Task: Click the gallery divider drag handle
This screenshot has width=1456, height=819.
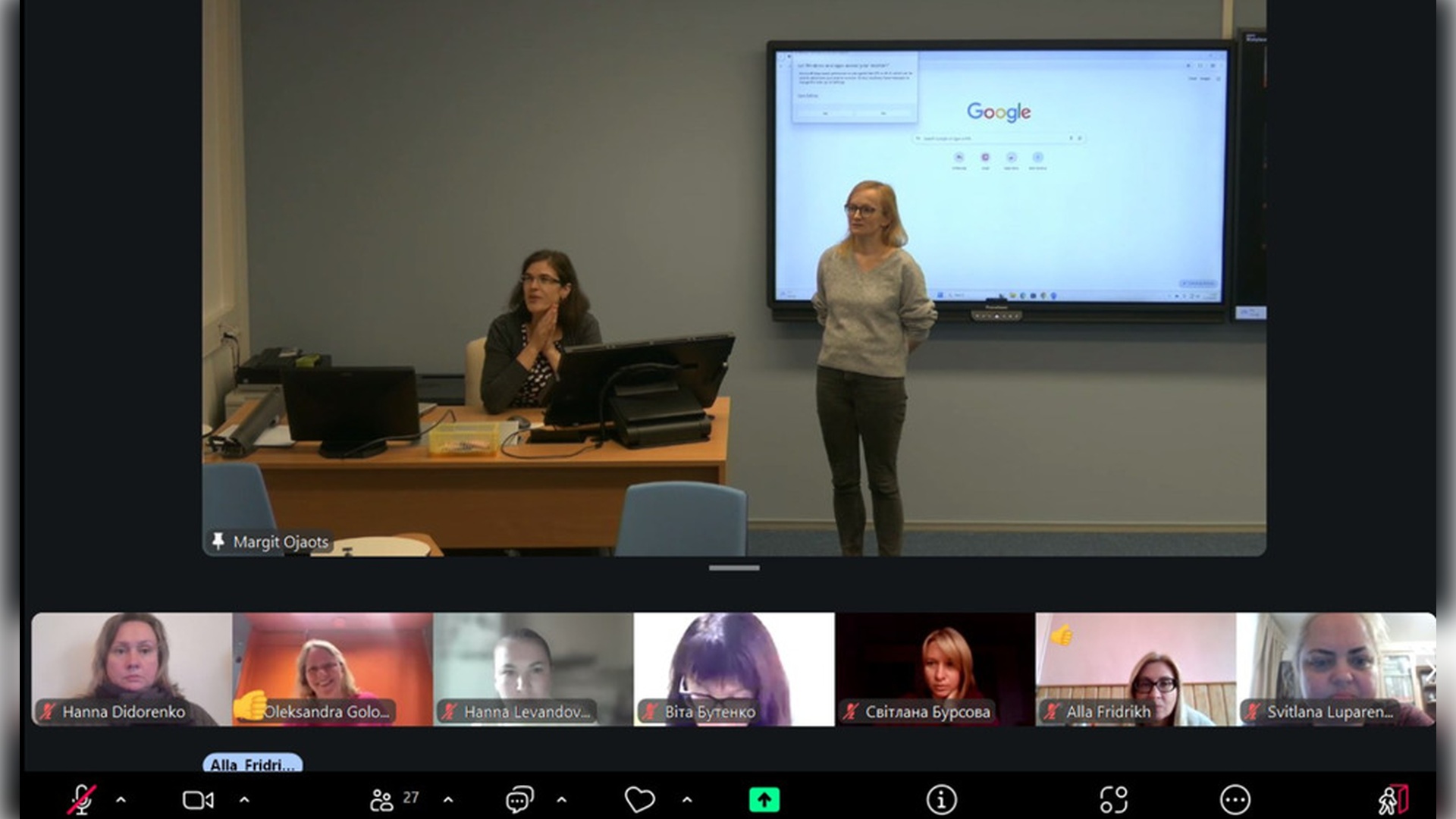Action: pos(733,567)
